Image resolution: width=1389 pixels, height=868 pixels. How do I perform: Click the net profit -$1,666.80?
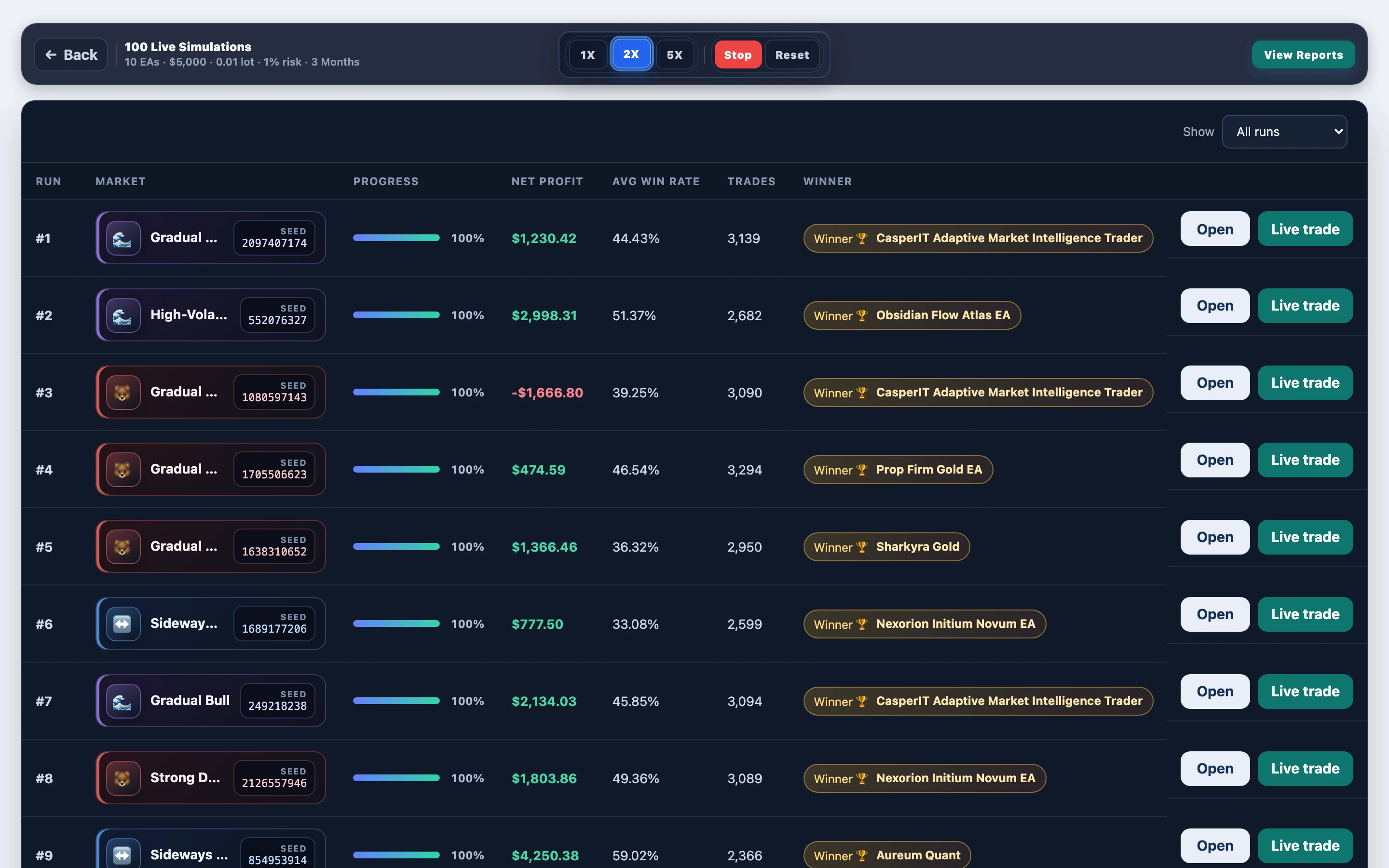[x=547, y=393]
